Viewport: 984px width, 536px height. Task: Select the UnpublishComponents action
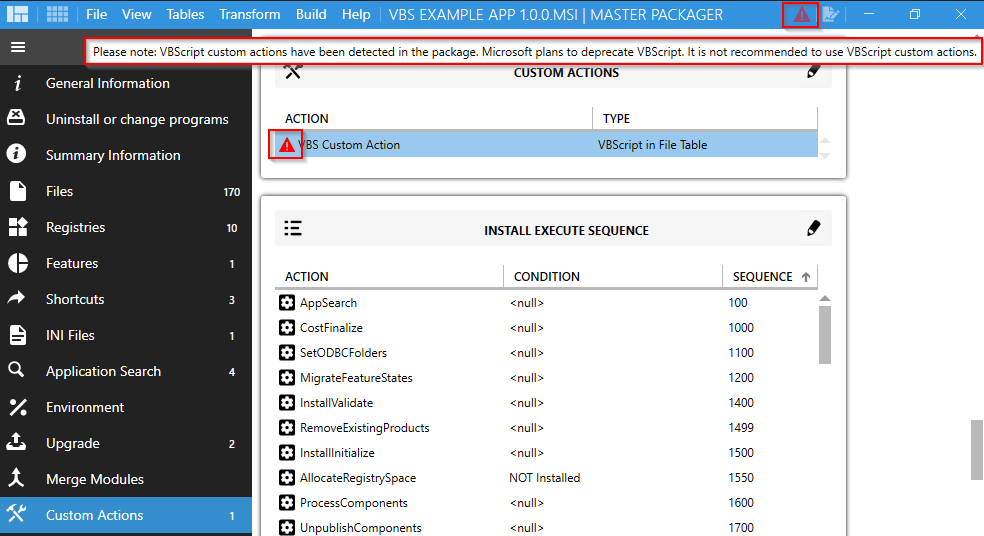(360, 528)
